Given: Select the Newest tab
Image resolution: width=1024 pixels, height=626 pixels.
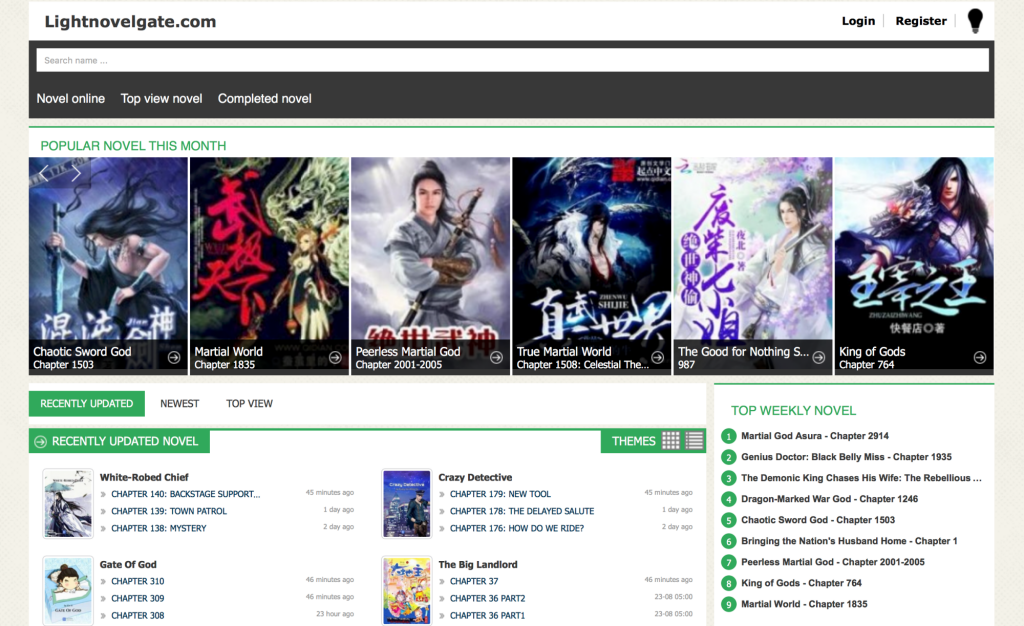Looking at the screenshot, I should pyautogui.click(x=180, y=404).
